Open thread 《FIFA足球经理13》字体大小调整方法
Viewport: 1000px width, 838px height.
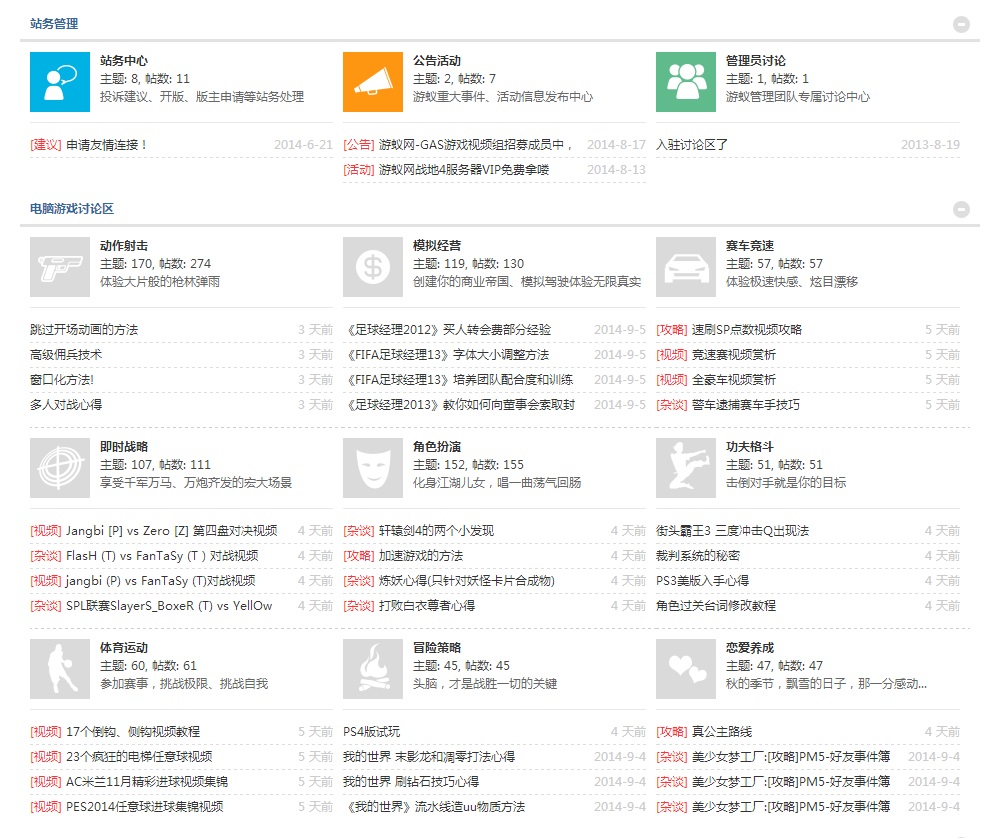tap(447, 355)
